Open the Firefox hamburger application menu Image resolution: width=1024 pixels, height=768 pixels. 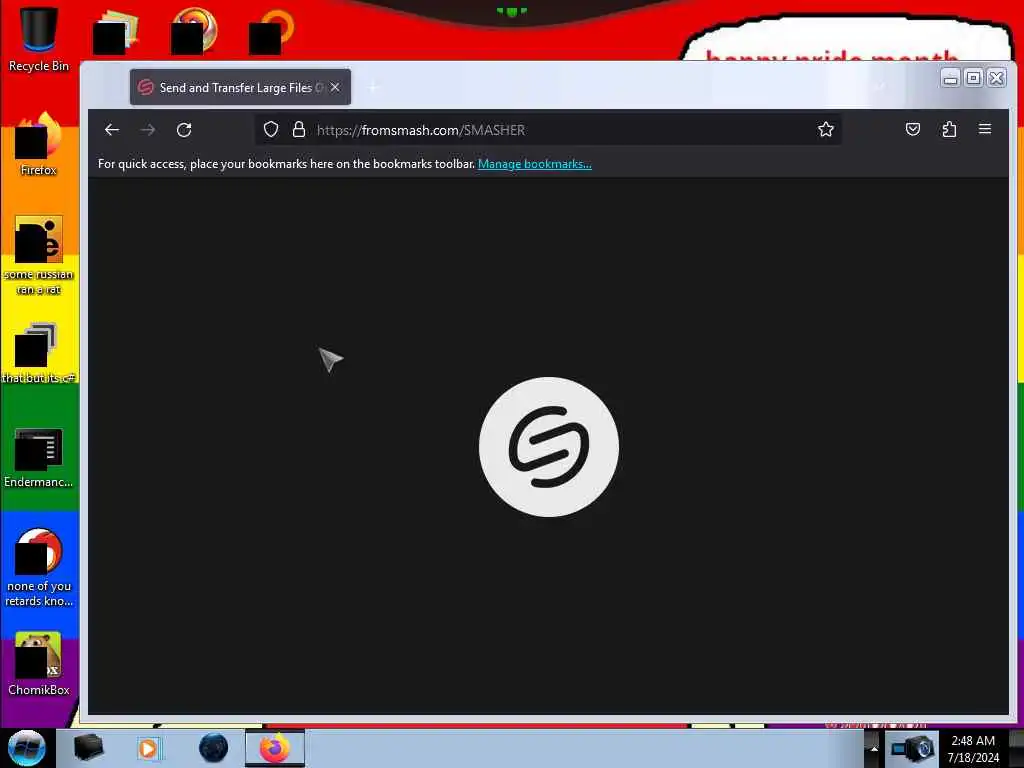[x=985, y=129]
